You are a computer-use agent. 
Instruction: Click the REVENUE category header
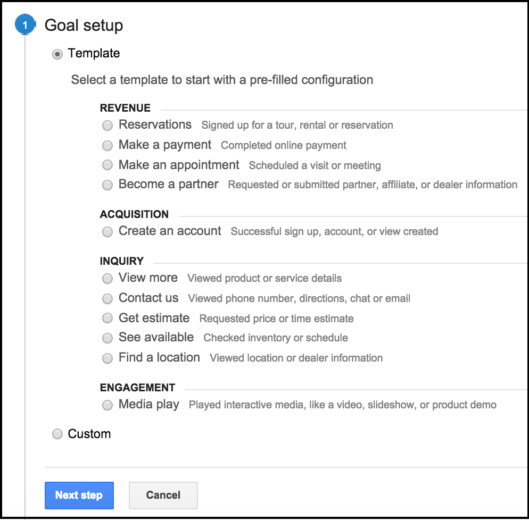coord(125,108)
